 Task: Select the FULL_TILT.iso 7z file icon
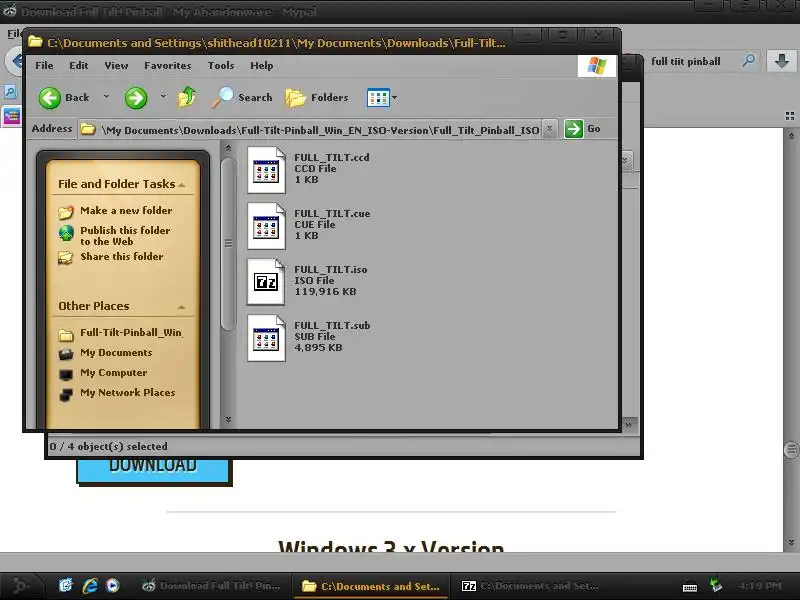266,282
